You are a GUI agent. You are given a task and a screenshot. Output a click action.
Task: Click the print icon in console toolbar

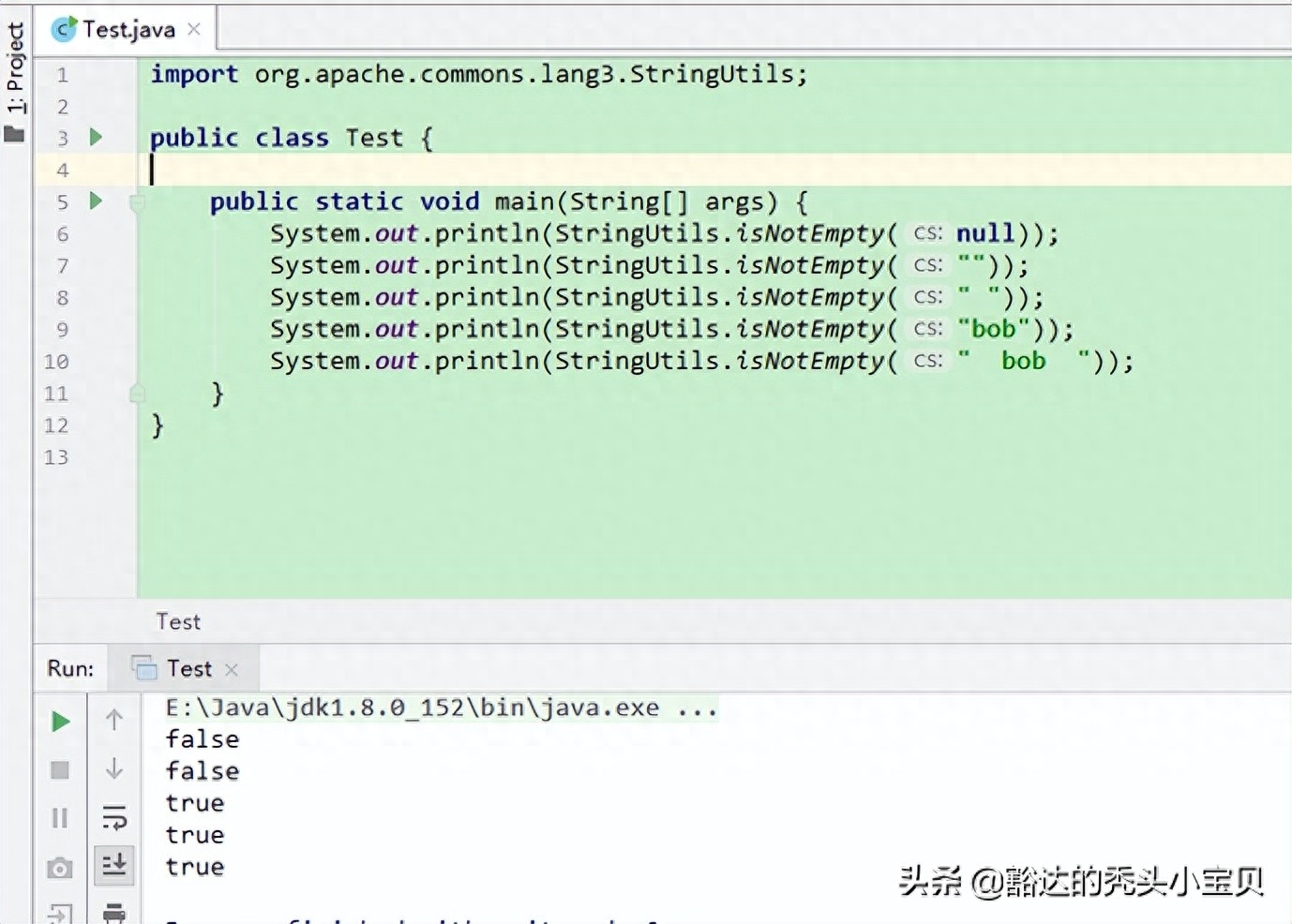(x=114, y=913)
